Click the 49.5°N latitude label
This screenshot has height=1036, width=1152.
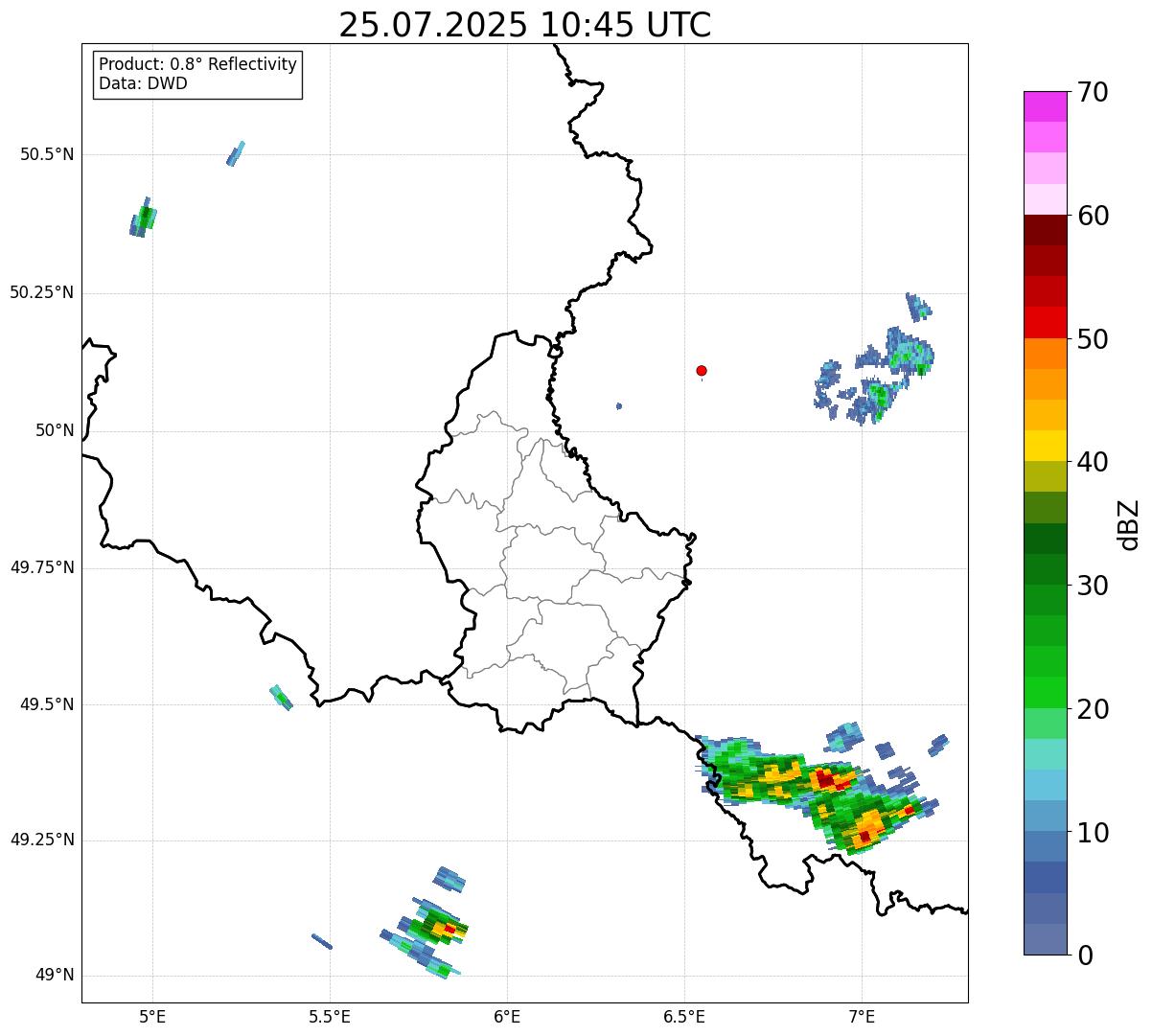pyautogui.click(x=46, y=704)
